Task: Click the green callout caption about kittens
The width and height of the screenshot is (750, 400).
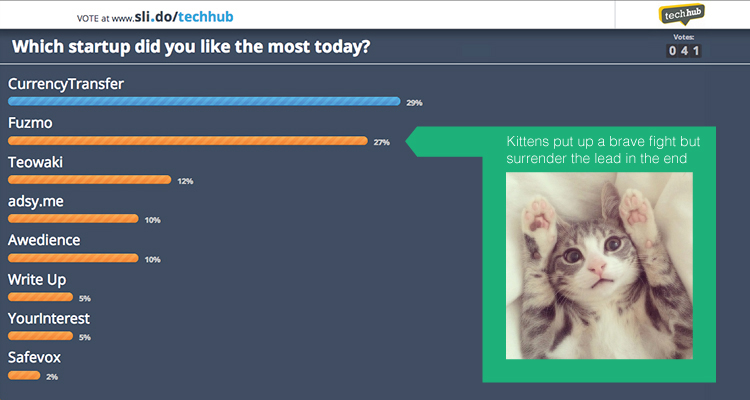Action: point(603,150)
